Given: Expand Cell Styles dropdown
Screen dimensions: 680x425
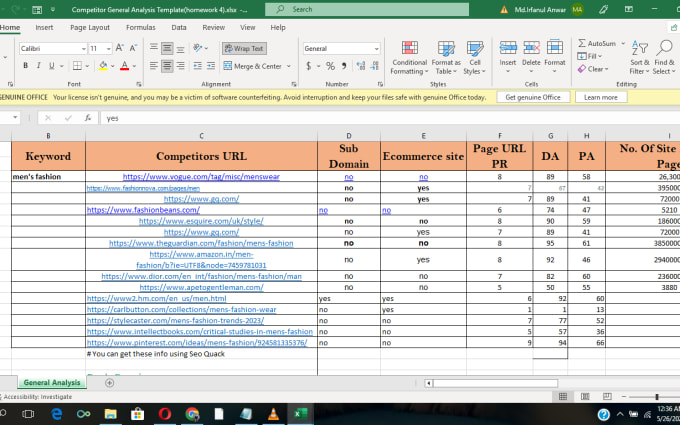Looking at the screenshot, I should [474, 58].
